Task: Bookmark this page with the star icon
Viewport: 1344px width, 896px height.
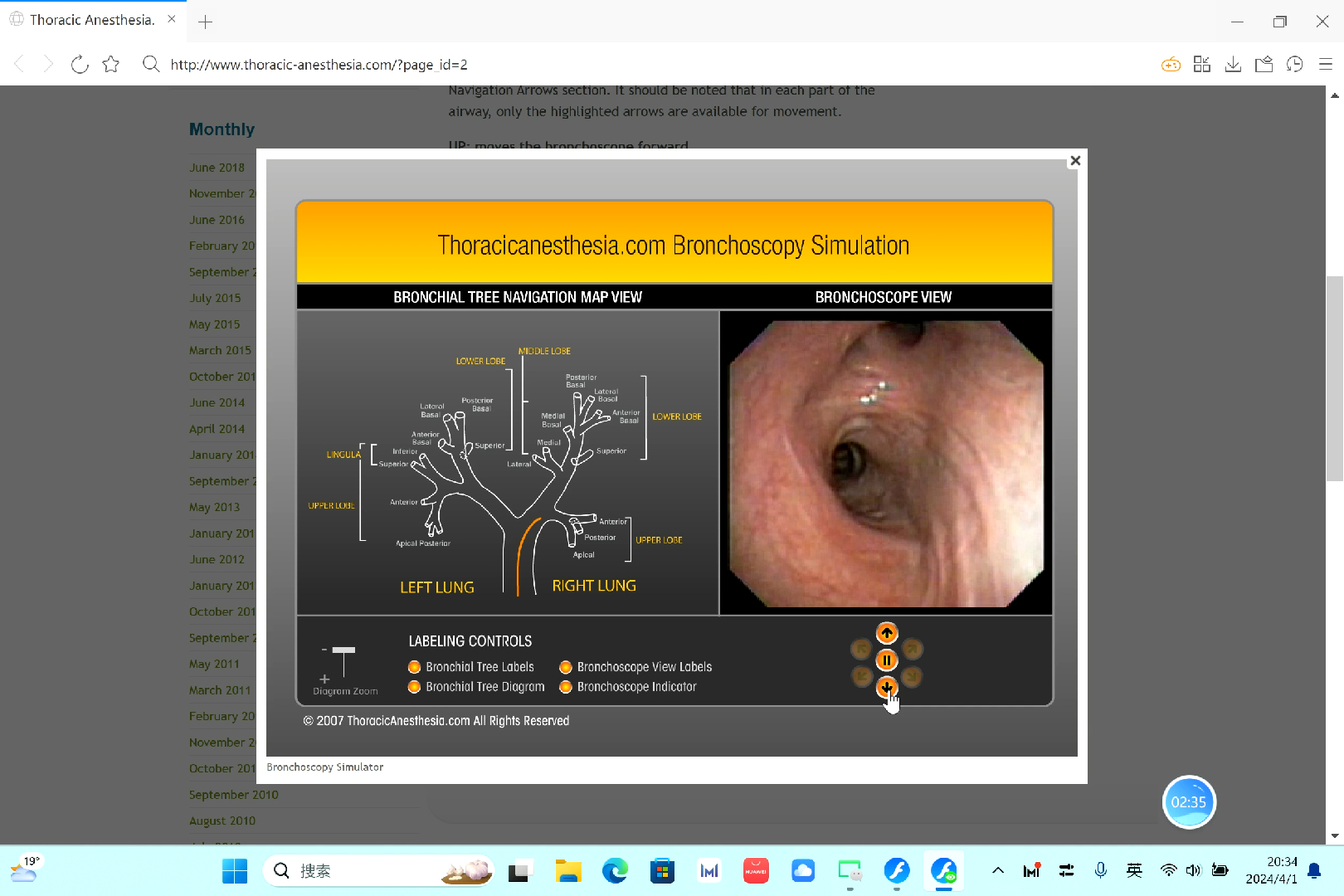Action: click(111, 64)
